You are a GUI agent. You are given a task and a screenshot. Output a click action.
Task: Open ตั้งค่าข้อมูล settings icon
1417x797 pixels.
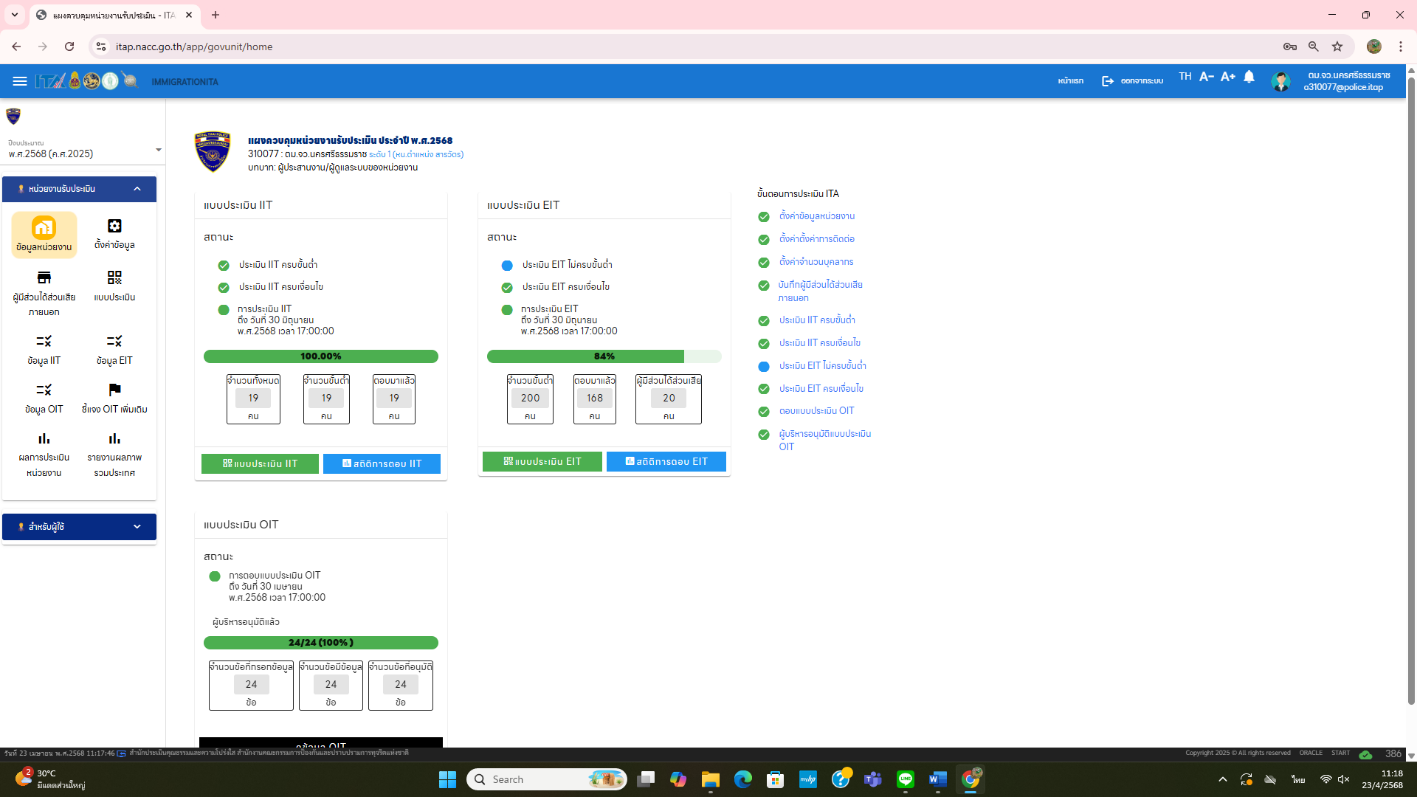(x=115, y=226)
